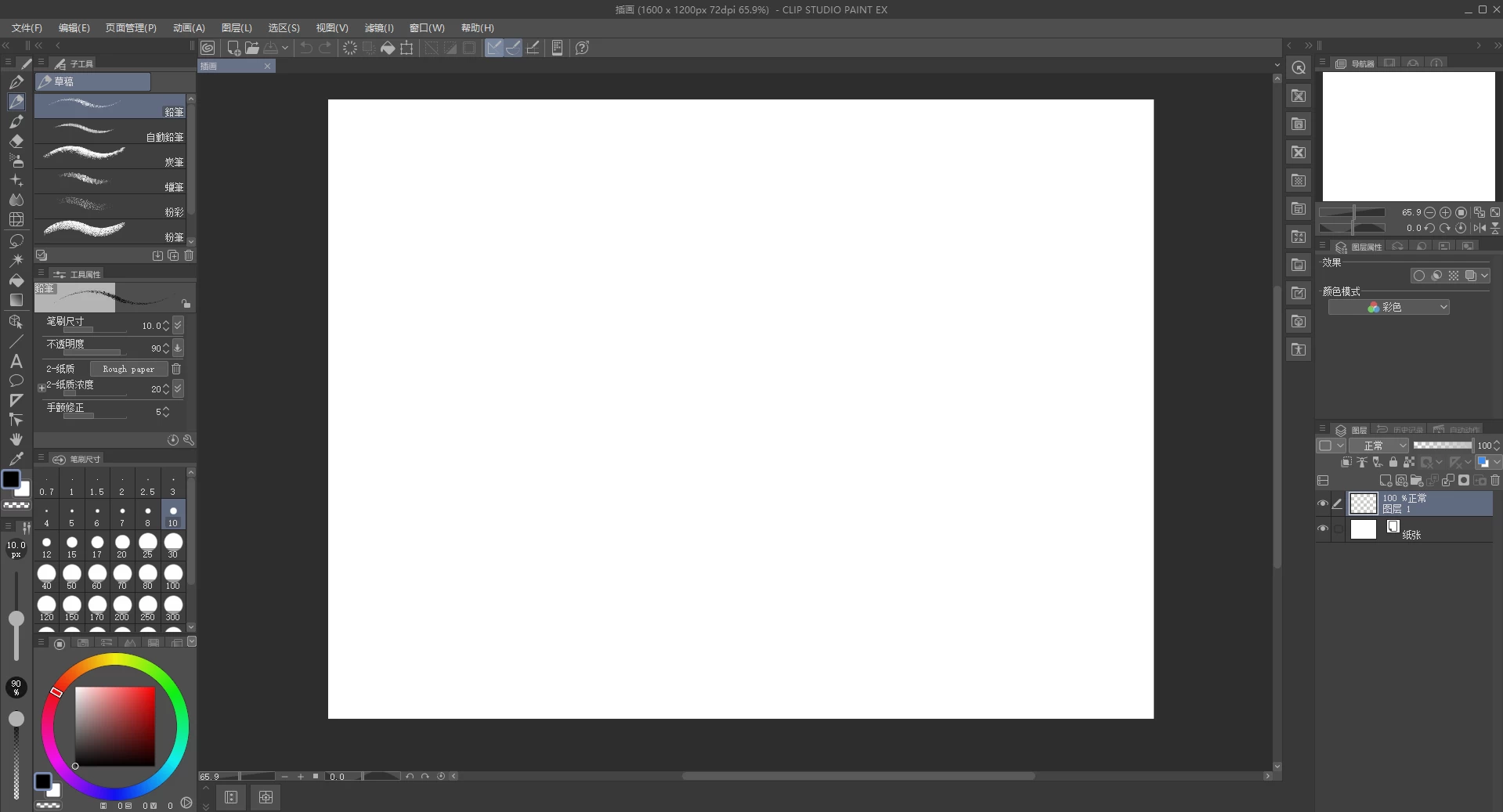Toggle visibility of the 纸张 layer
Image resolution: width=1503 pixels, height=812 pixels.
pyautogui.click(x=1323, y=529)
